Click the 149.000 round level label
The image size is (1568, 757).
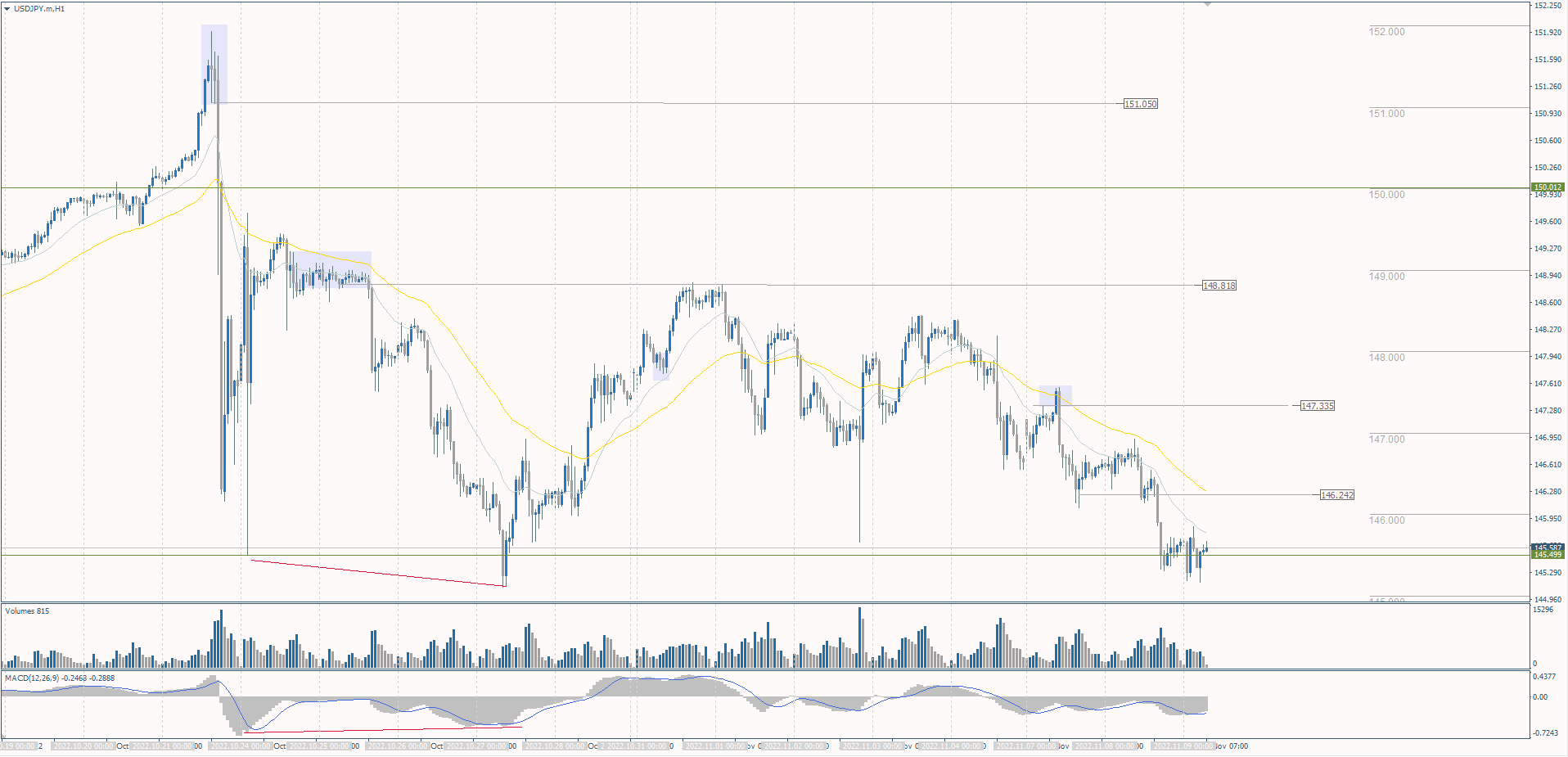point(1386,277)
